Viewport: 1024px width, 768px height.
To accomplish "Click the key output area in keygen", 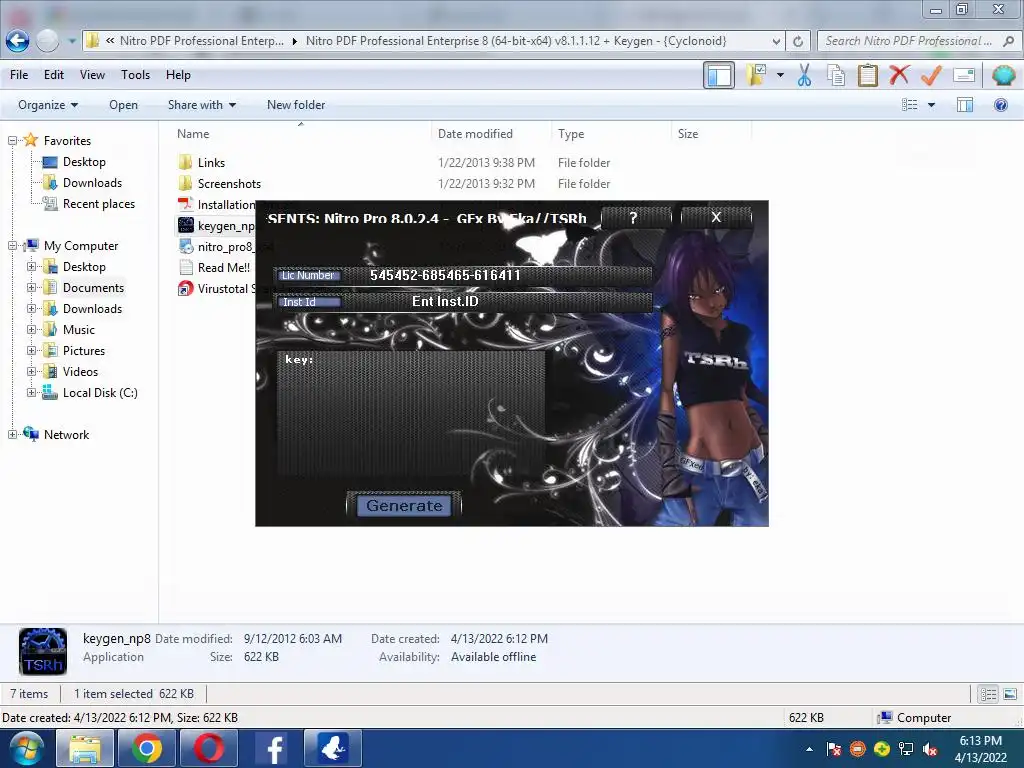I will tap(411, 415).
